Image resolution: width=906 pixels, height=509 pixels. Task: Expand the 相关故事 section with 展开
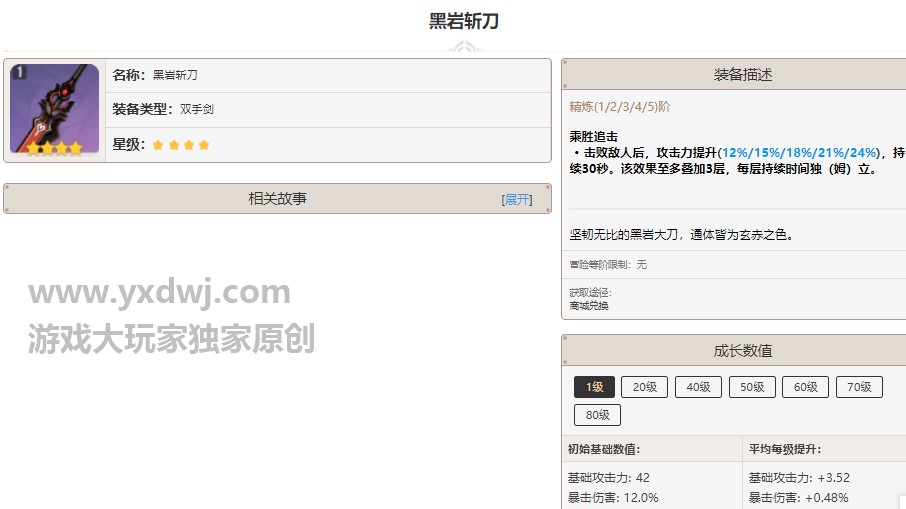(x=517, y=200)
